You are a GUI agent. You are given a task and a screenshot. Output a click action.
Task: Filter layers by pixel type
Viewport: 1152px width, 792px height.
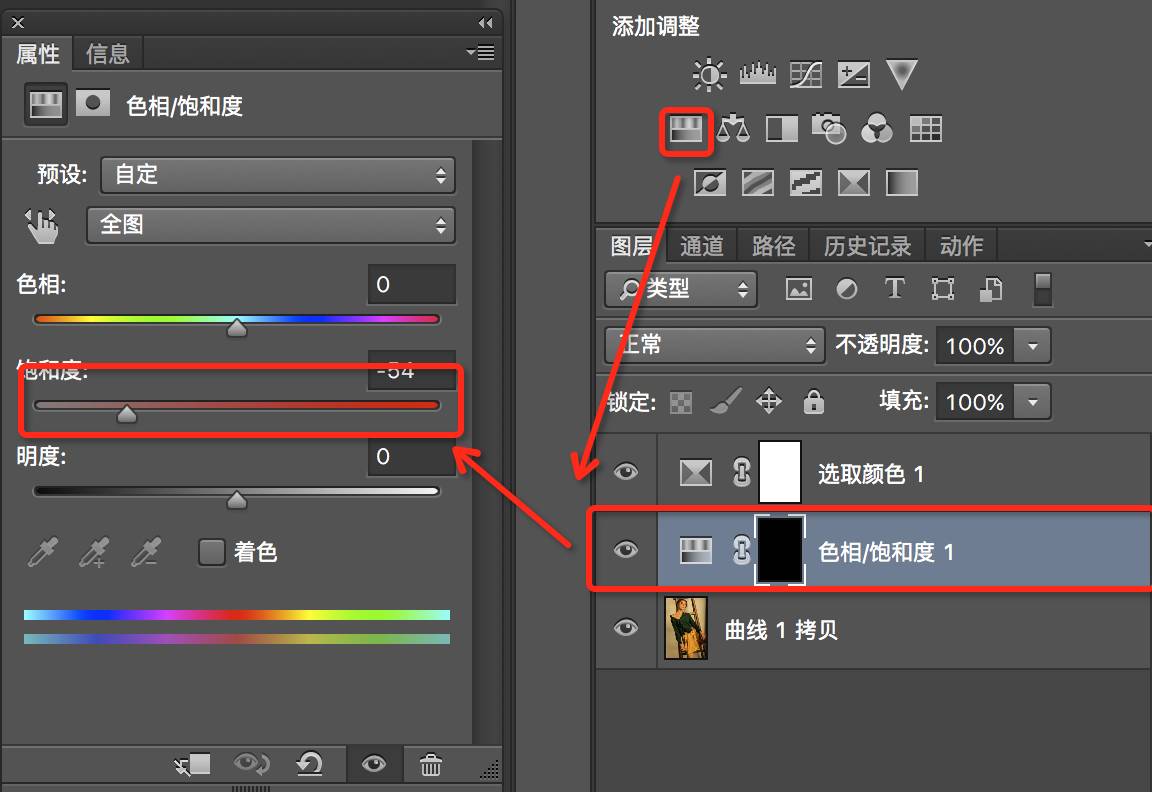(799, 289)
